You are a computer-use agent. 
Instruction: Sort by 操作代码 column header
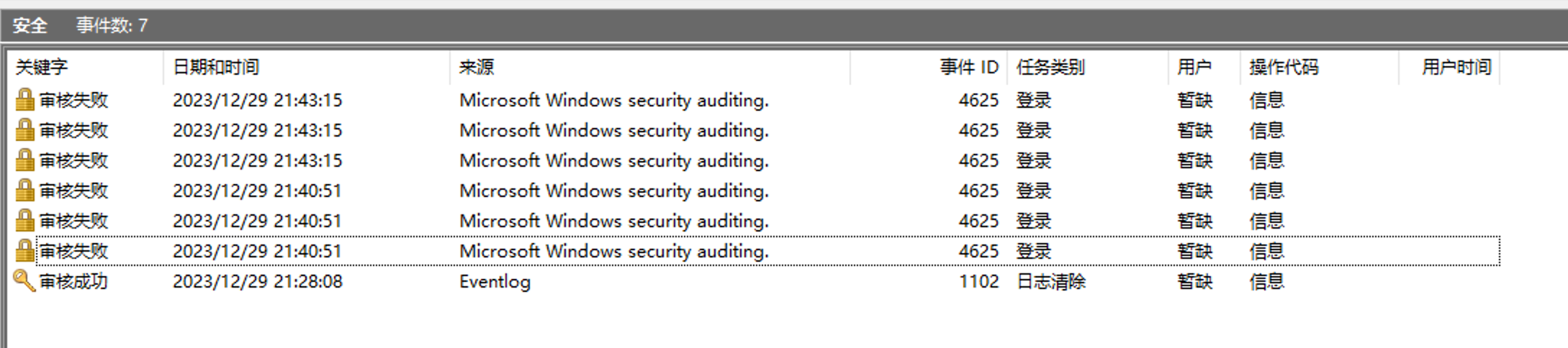1284,68
